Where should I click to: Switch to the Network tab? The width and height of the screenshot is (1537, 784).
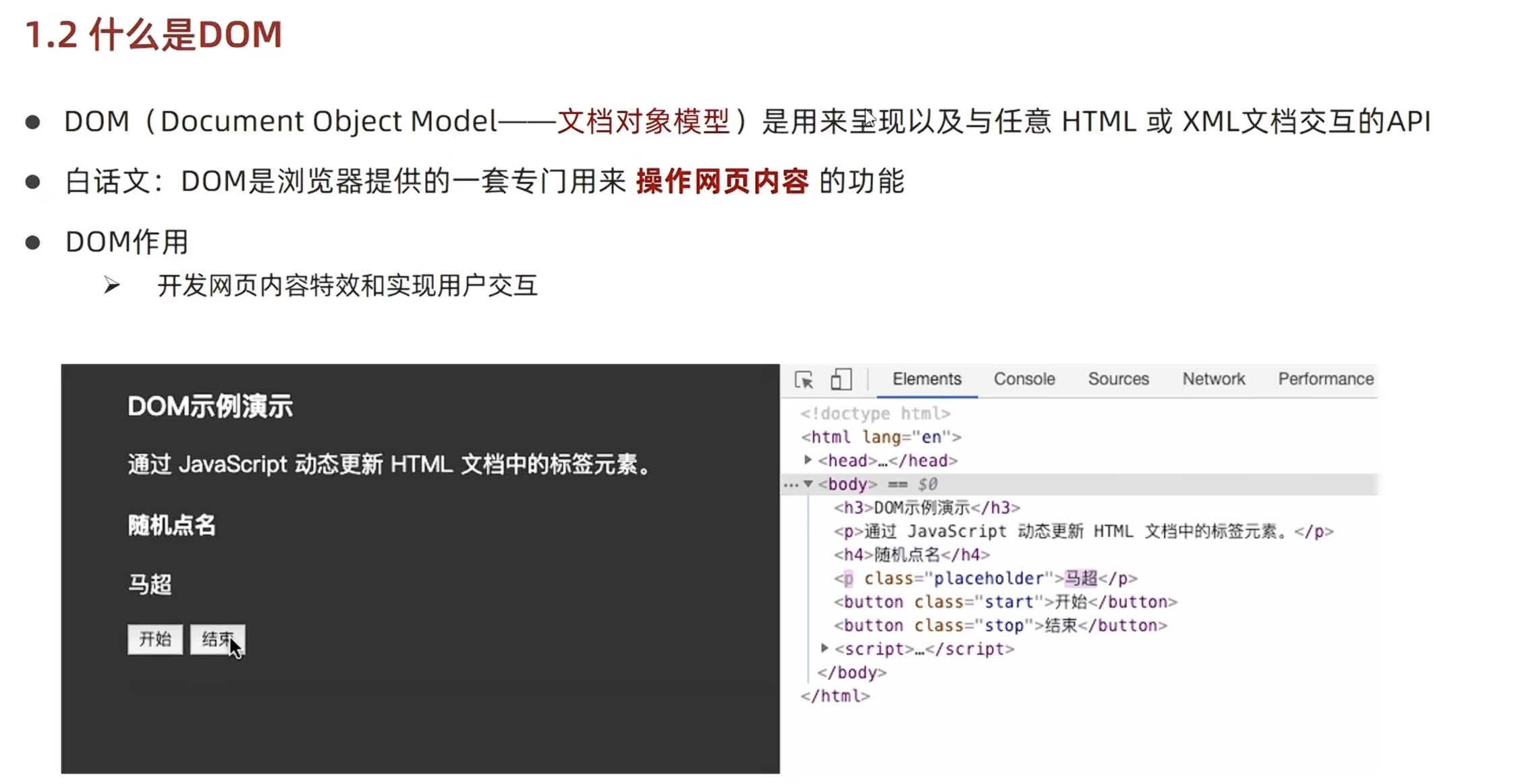[1213, 379]
